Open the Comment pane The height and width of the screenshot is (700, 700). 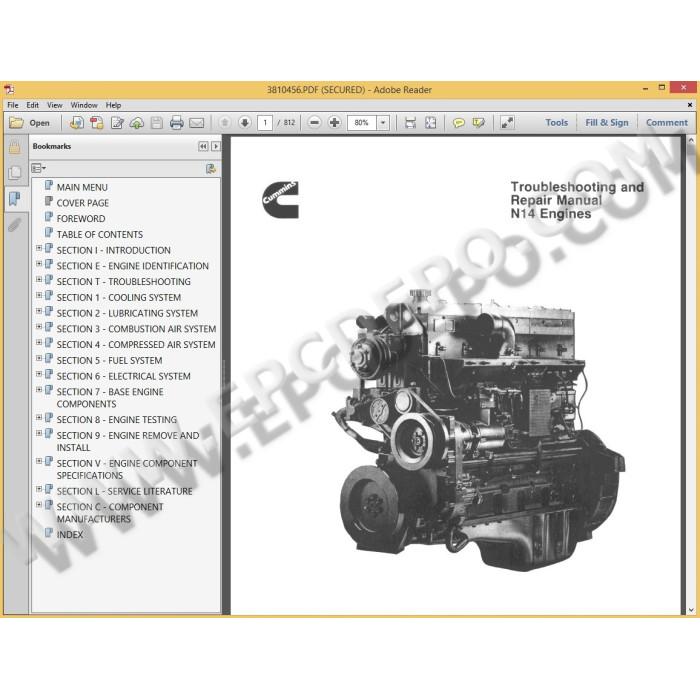667,122
